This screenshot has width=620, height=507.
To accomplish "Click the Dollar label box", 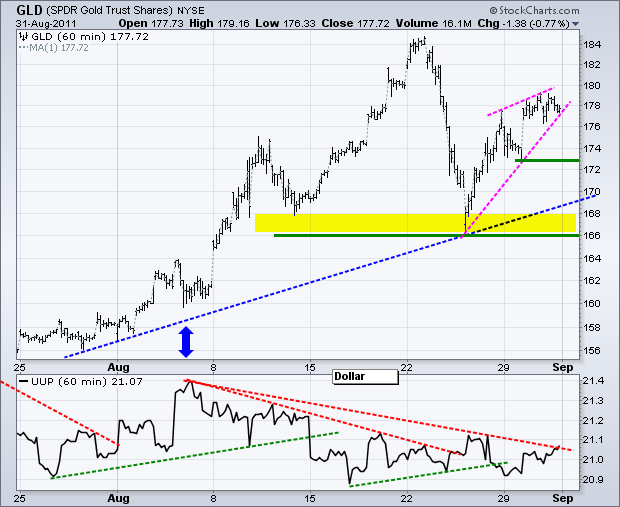I will tap(365, 376).
